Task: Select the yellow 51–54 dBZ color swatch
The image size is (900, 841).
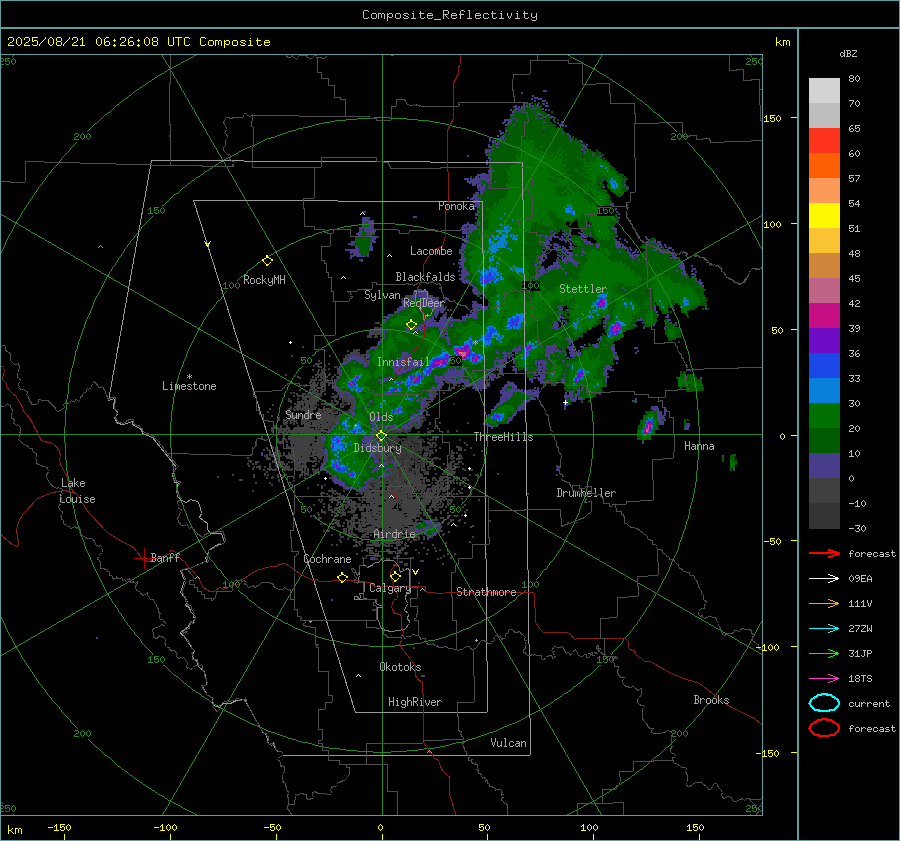Action: click(x=824, y=216)
